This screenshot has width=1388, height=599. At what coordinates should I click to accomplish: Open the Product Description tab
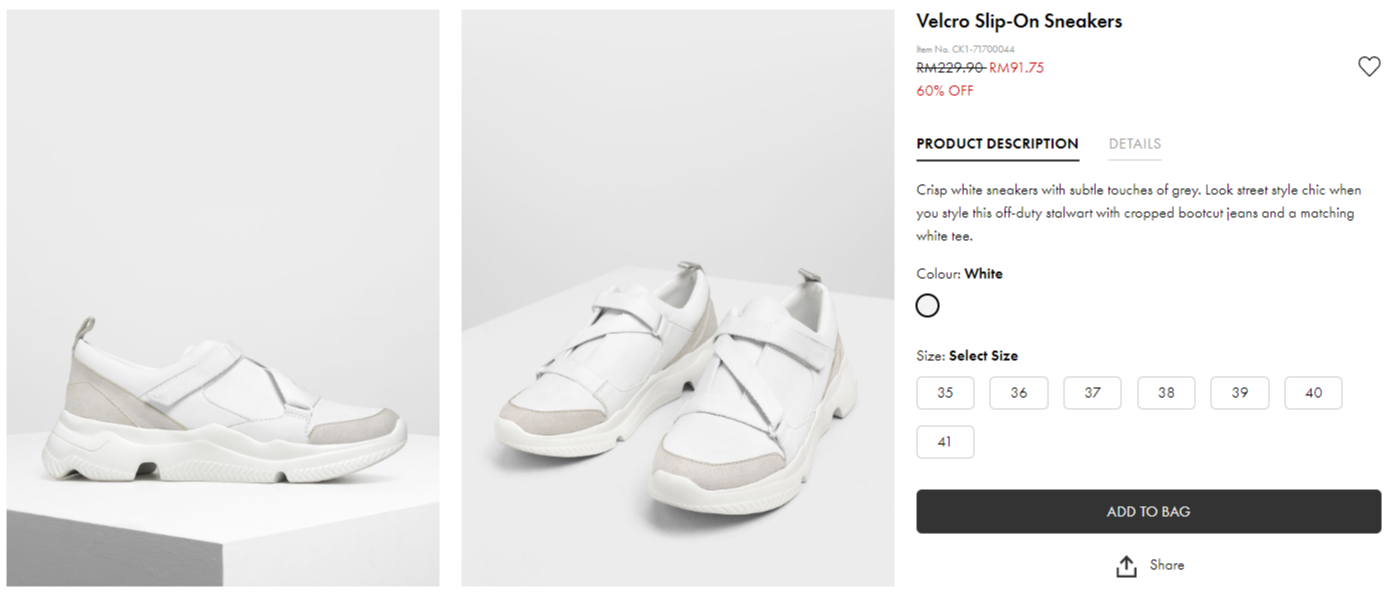997,144
